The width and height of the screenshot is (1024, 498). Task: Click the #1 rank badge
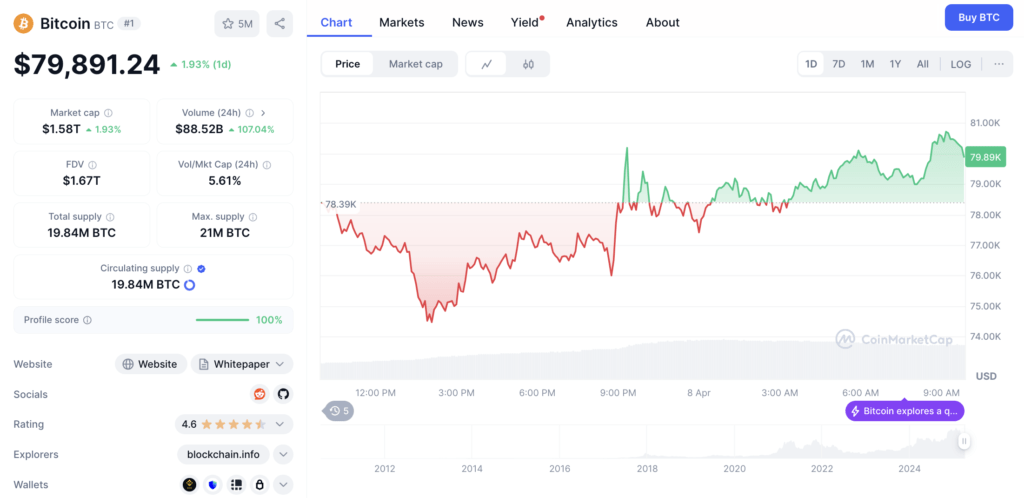click(129, 23)
